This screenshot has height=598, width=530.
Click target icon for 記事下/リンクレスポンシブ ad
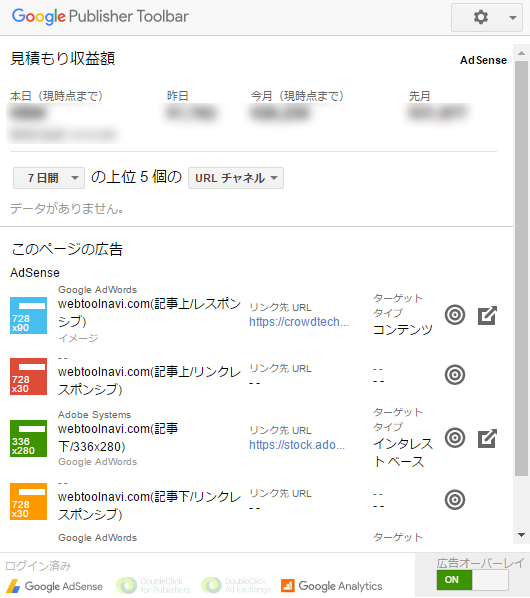(x=455, y=500)
